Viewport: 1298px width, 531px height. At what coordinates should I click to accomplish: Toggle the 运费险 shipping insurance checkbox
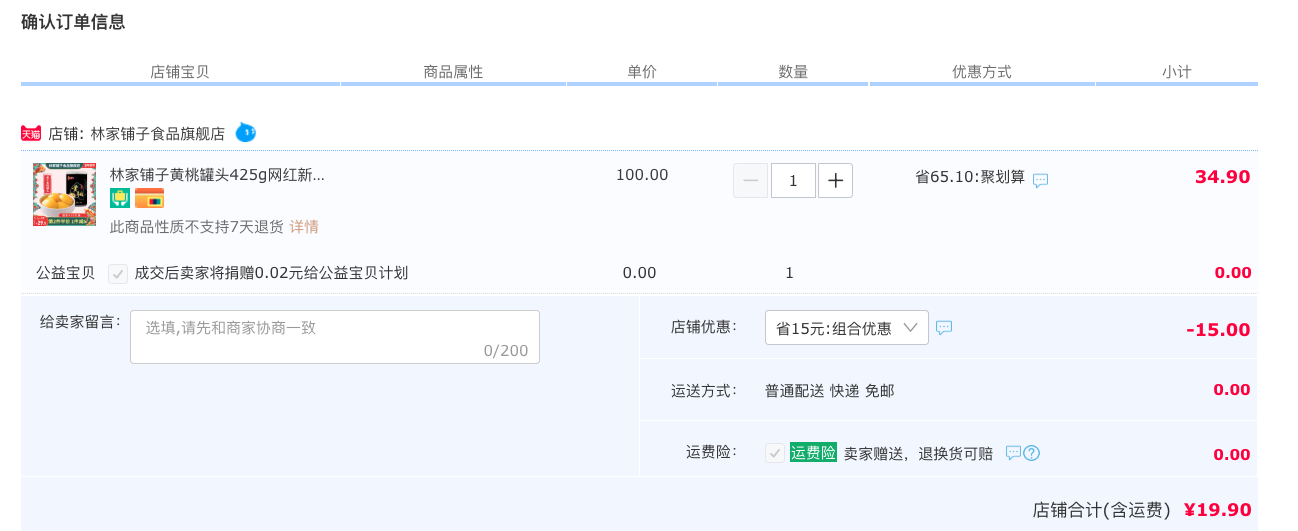[x=775, y=453]
